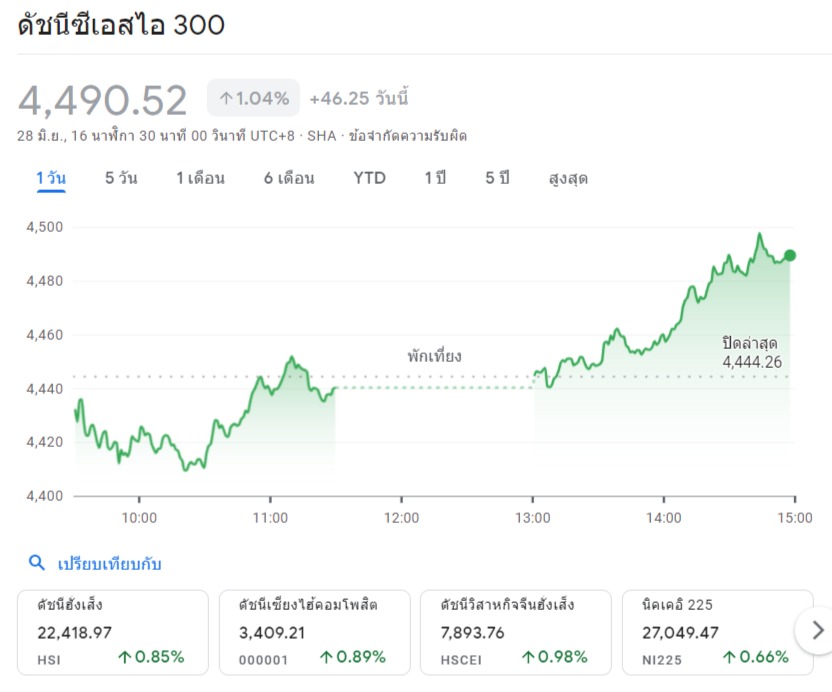Open the ดัชนีฮั่งเส็ง HSI card
The image size is (832, 692).
pos(112,631)
